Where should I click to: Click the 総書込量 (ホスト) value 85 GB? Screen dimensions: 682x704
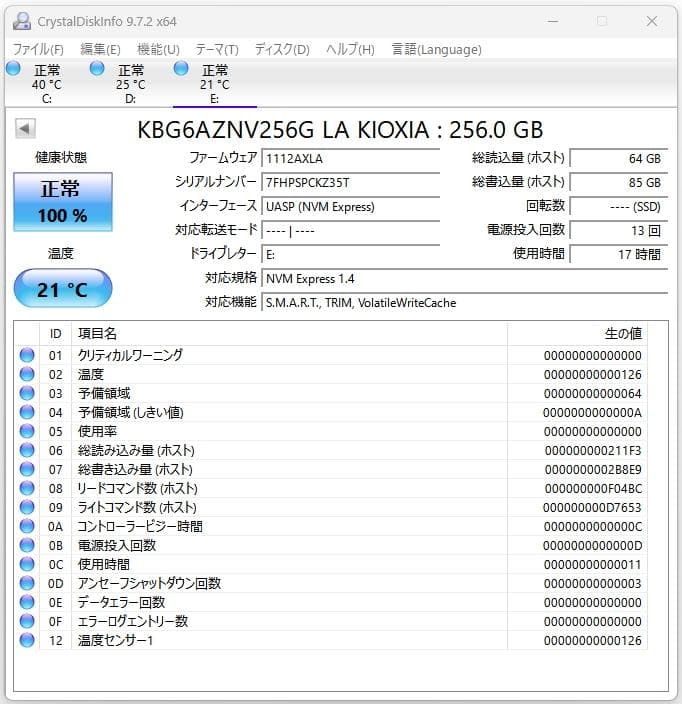pos(619,183)
